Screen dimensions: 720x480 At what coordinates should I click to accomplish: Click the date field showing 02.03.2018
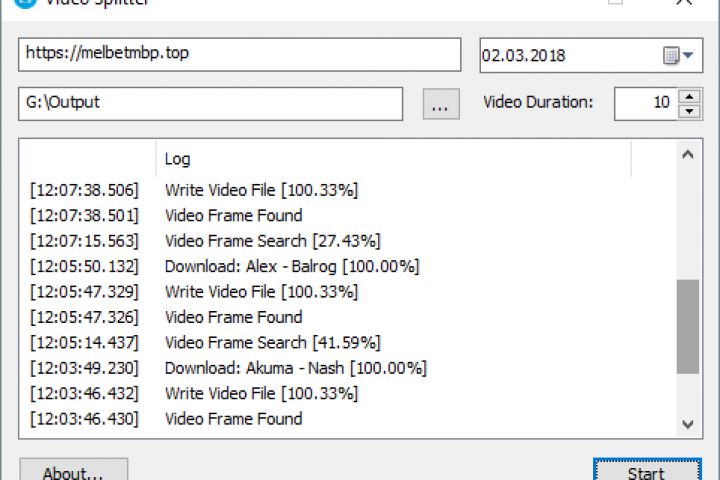[x=565, y=56]
